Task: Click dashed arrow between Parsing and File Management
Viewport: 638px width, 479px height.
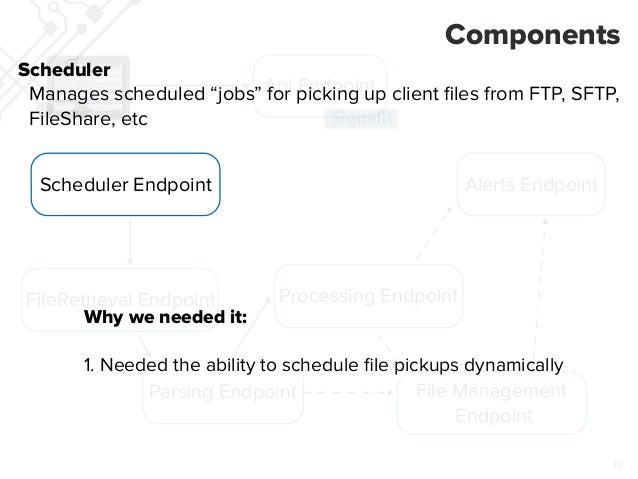Action: tap(350, 392)
